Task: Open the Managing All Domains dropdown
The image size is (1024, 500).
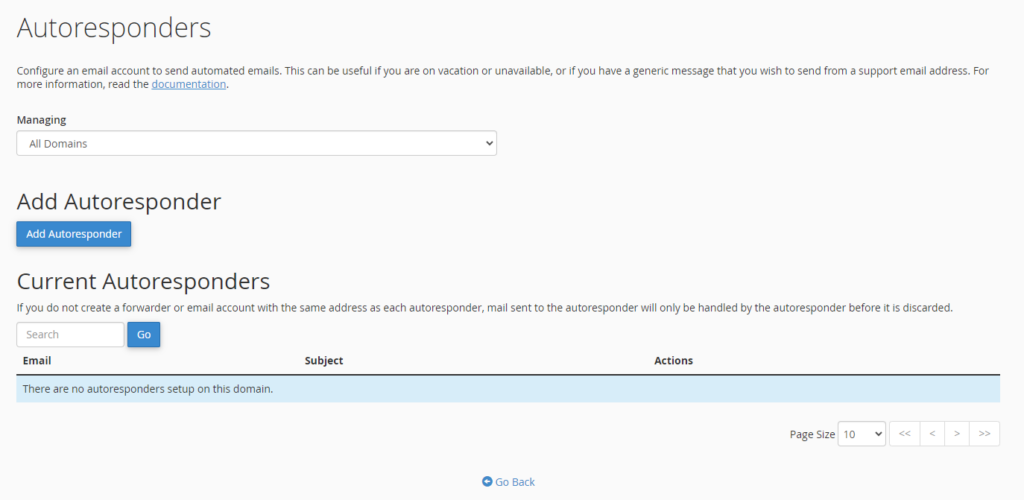Action: [257, 144]
